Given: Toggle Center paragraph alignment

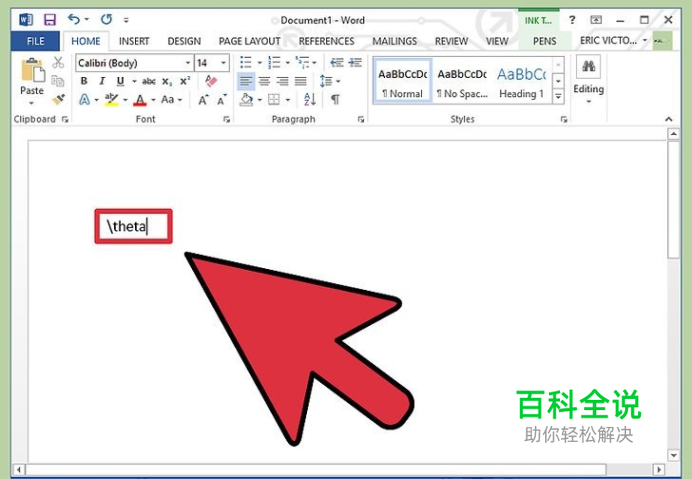Looking at the screenshot, I should [x=264, y=81].
